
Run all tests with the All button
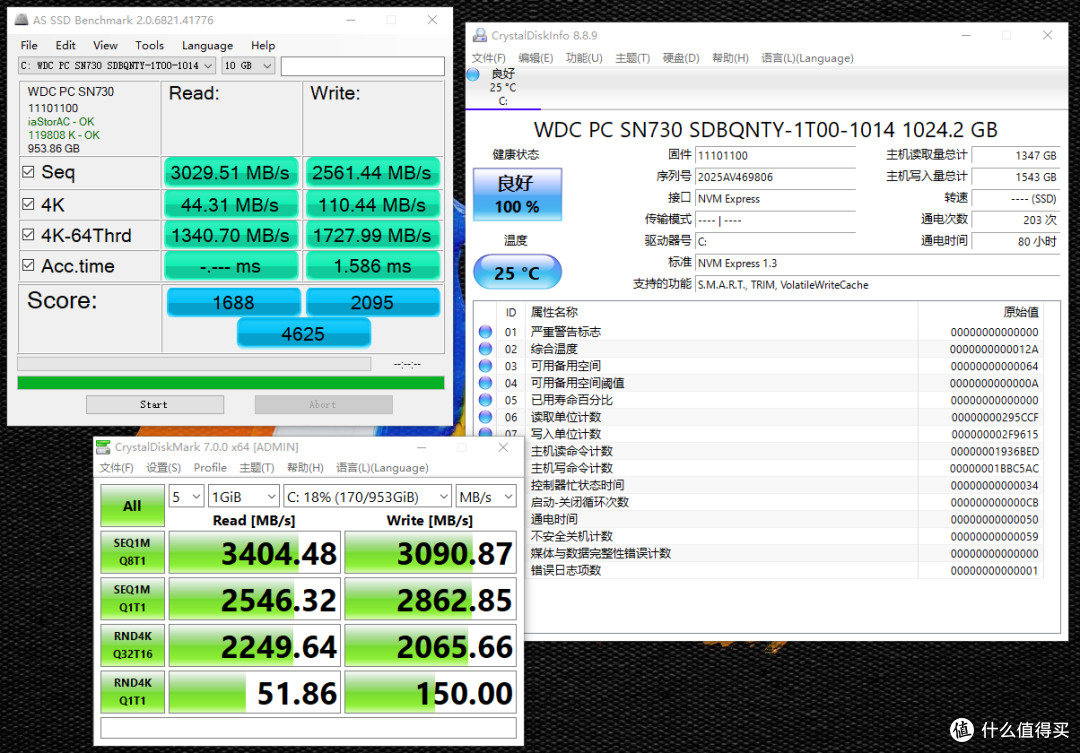point(132,506)
